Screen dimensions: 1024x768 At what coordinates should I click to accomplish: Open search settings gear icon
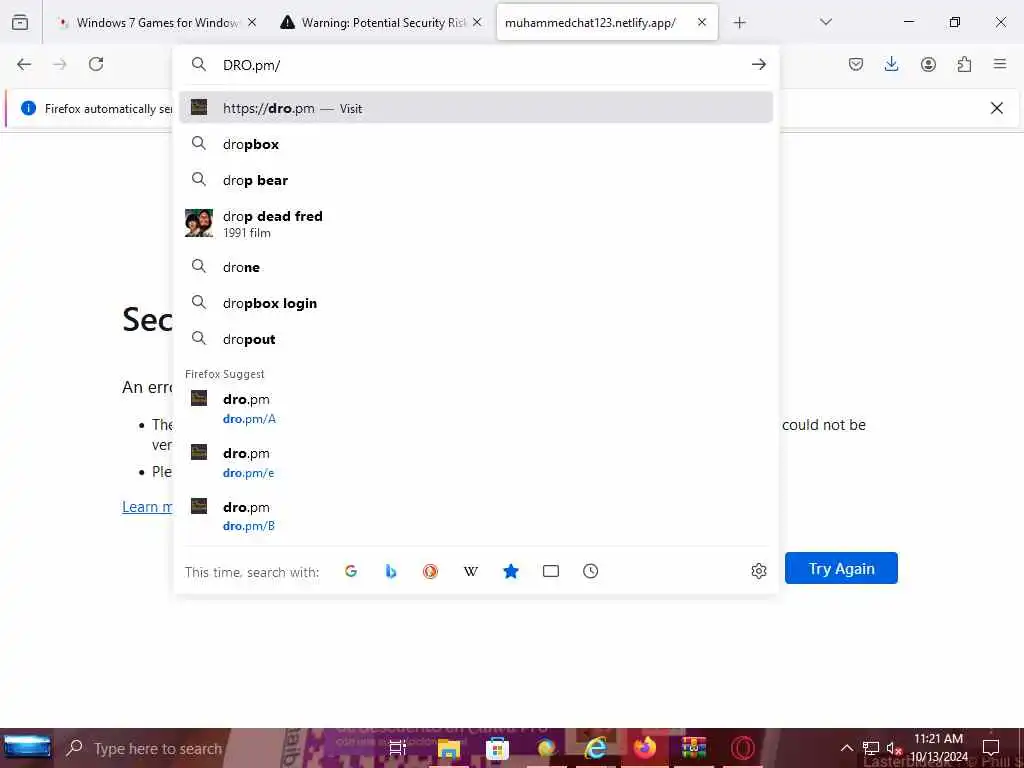(759, 571)
